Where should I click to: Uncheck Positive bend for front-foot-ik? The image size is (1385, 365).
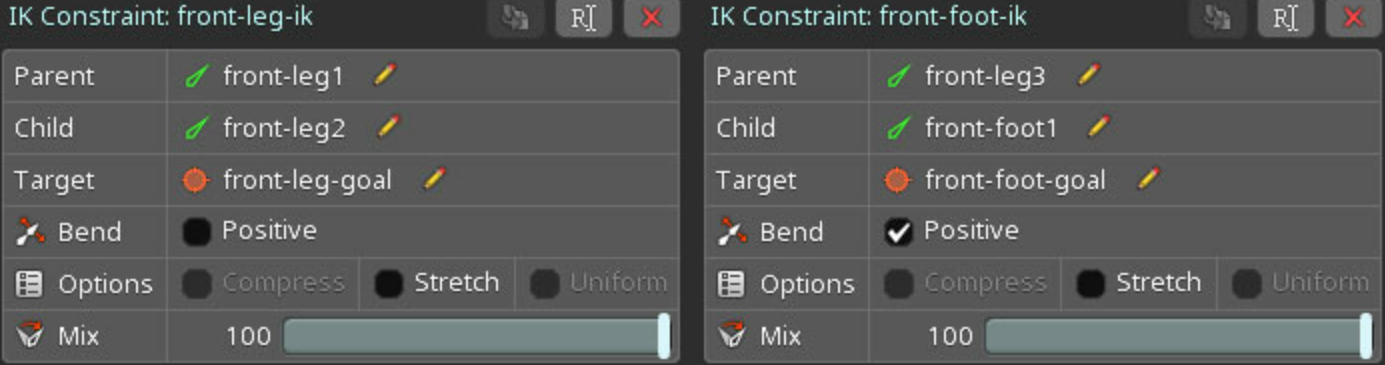click(x=899, y=232)
